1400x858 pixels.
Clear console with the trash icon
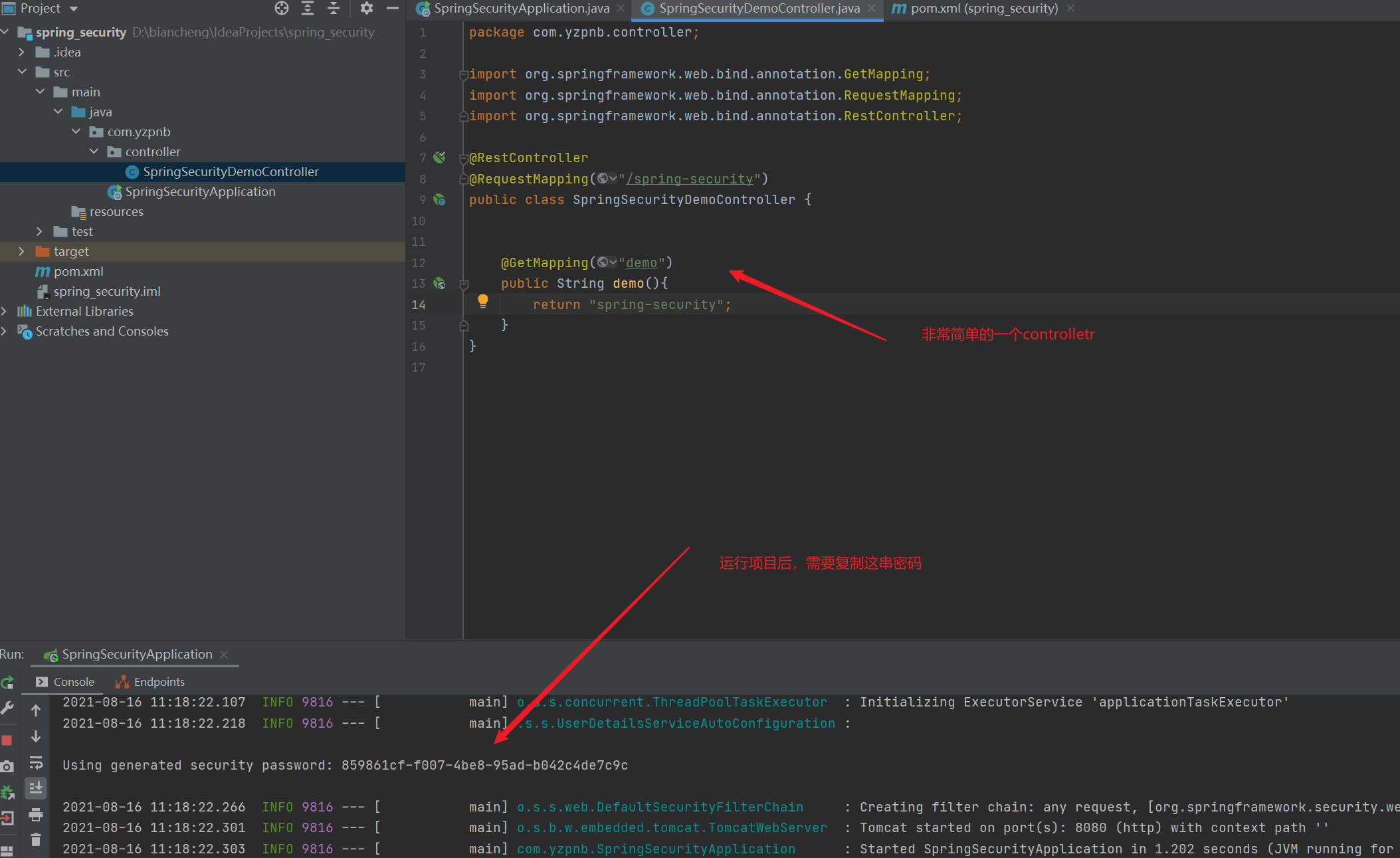36,840
